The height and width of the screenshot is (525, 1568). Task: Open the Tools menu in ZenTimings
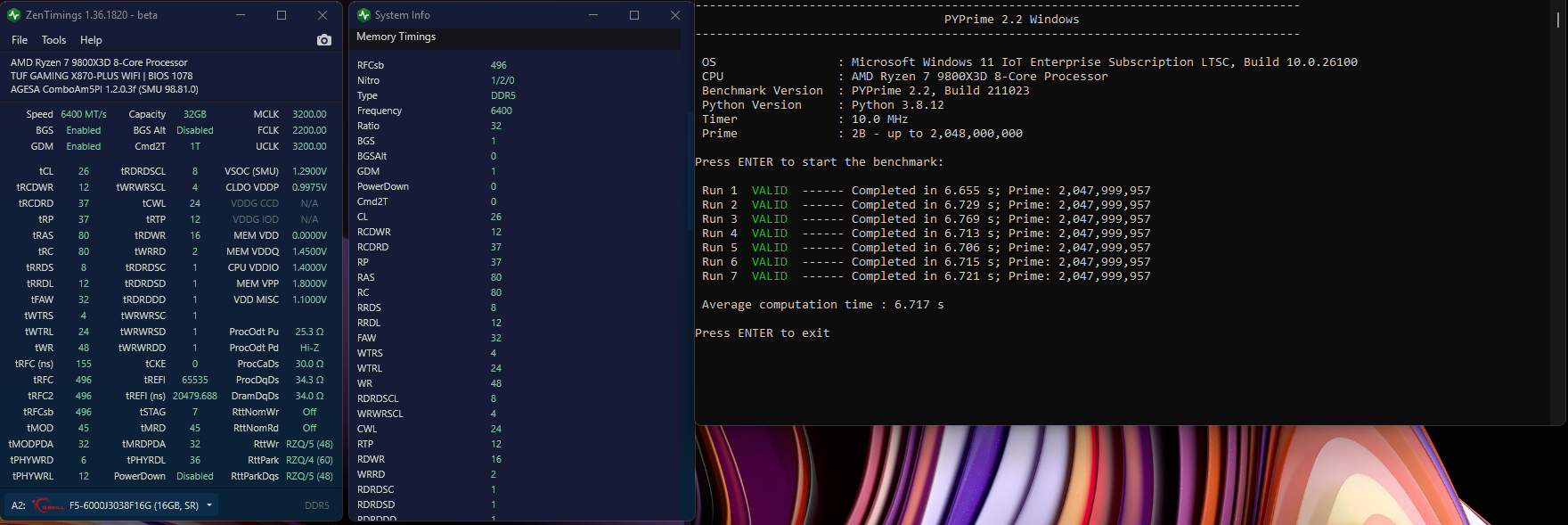53,40
